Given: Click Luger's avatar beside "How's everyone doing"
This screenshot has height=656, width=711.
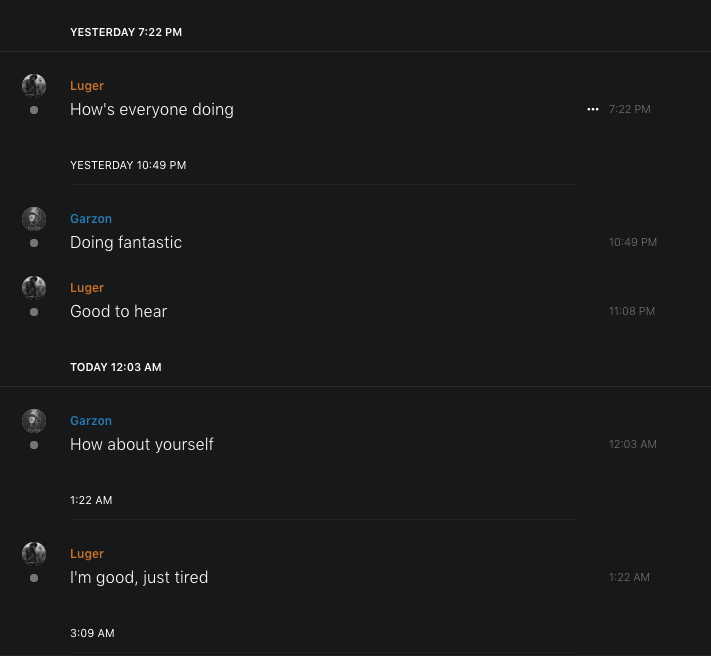Looking at the screenshot, I should click(34, 85).
